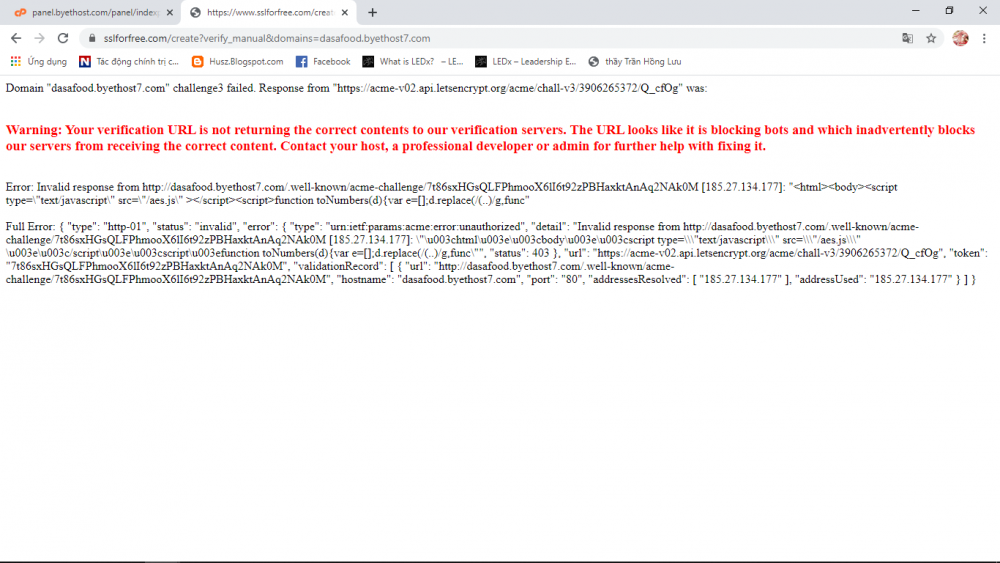
Task: Close the panel.byethost.com tab
Action: [x=170, y=12]
